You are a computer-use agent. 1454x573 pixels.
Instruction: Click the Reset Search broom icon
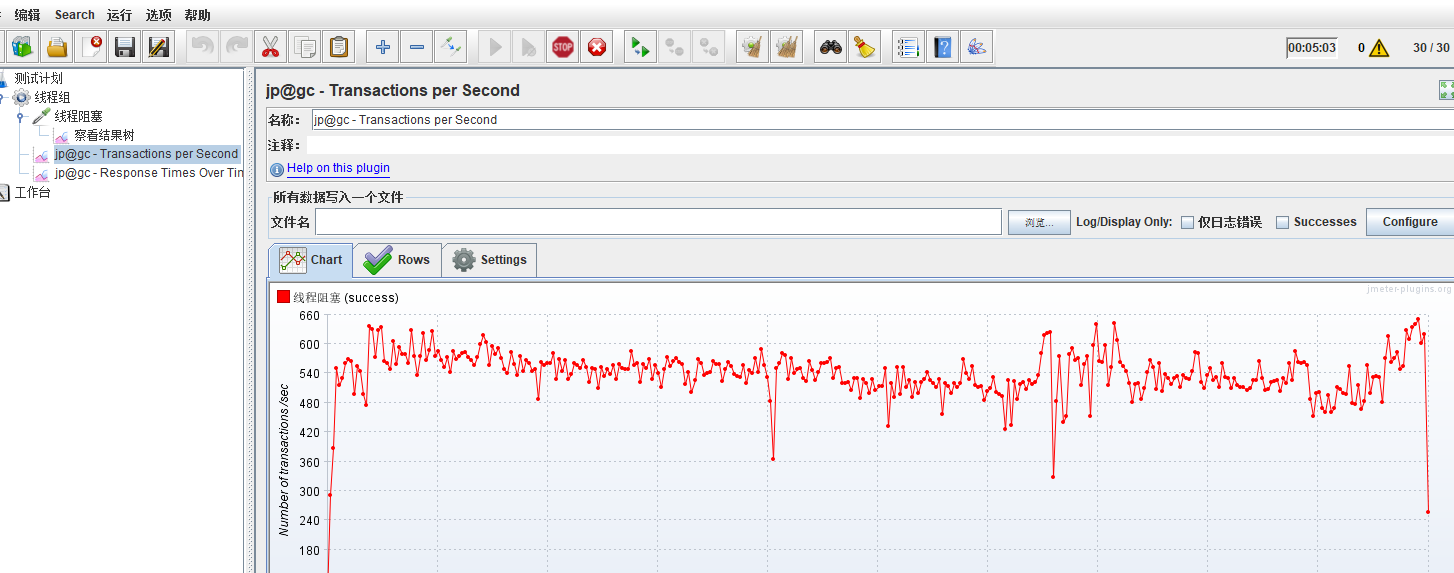(x=864, y=46)
